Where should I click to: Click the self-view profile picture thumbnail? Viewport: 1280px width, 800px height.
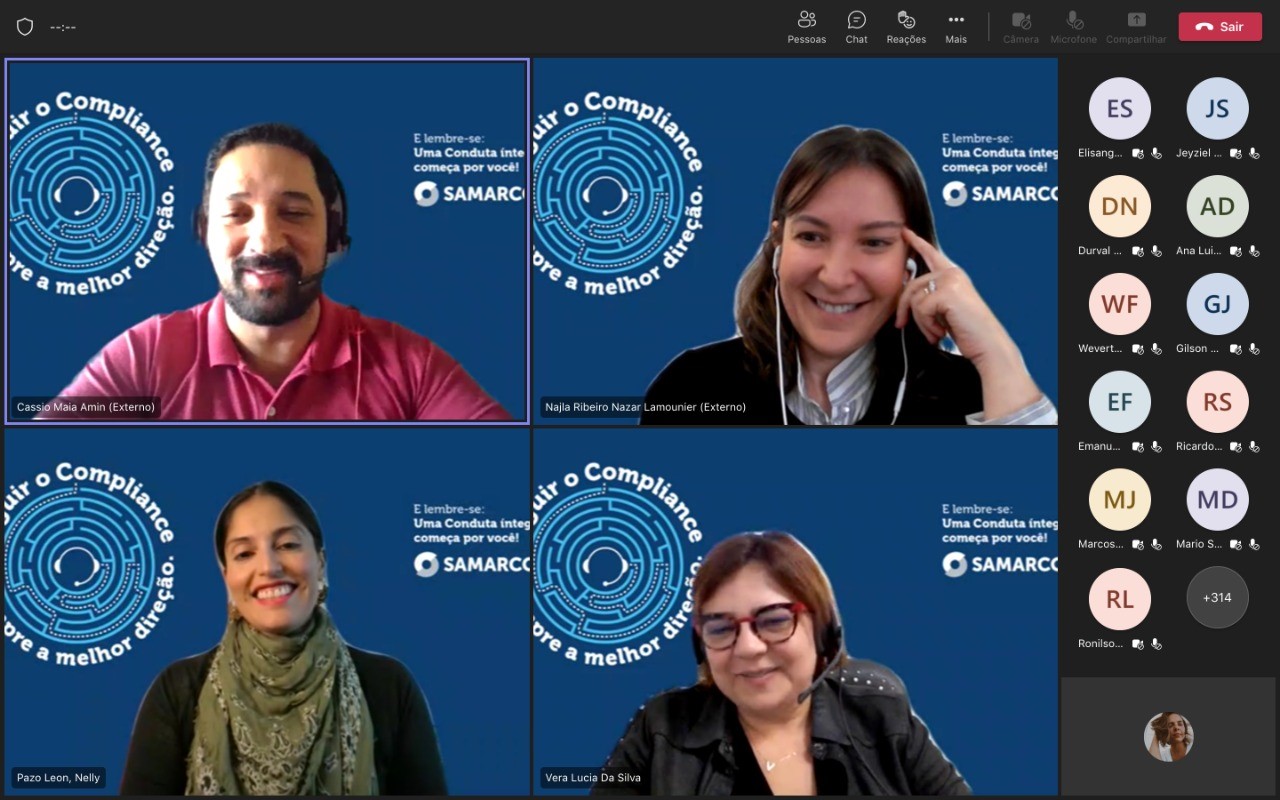pos(1168,737)
